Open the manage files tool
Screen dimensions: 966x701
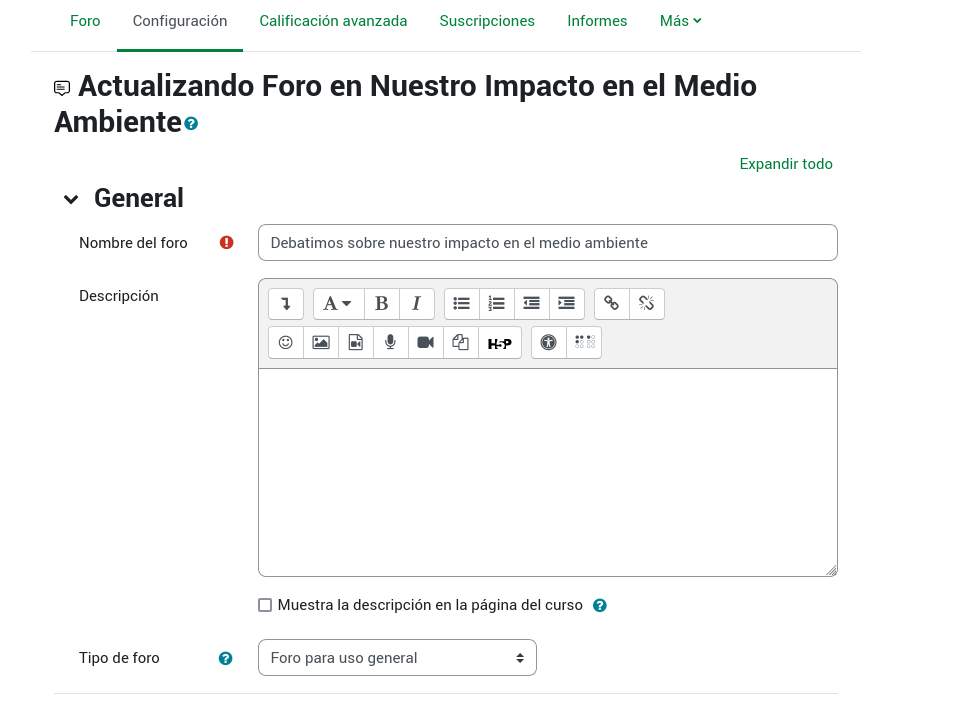(461, 342)
